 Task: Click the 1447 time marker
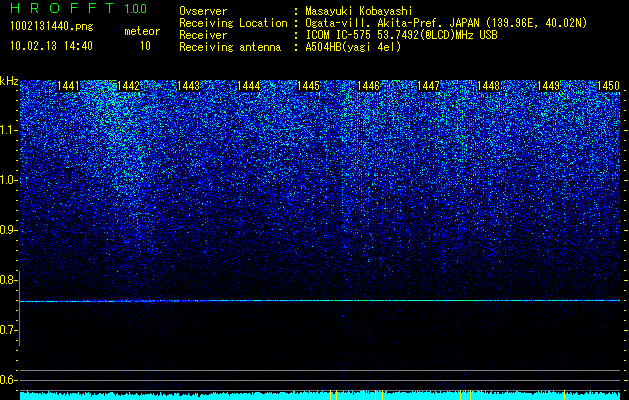(x=428, y=86)
